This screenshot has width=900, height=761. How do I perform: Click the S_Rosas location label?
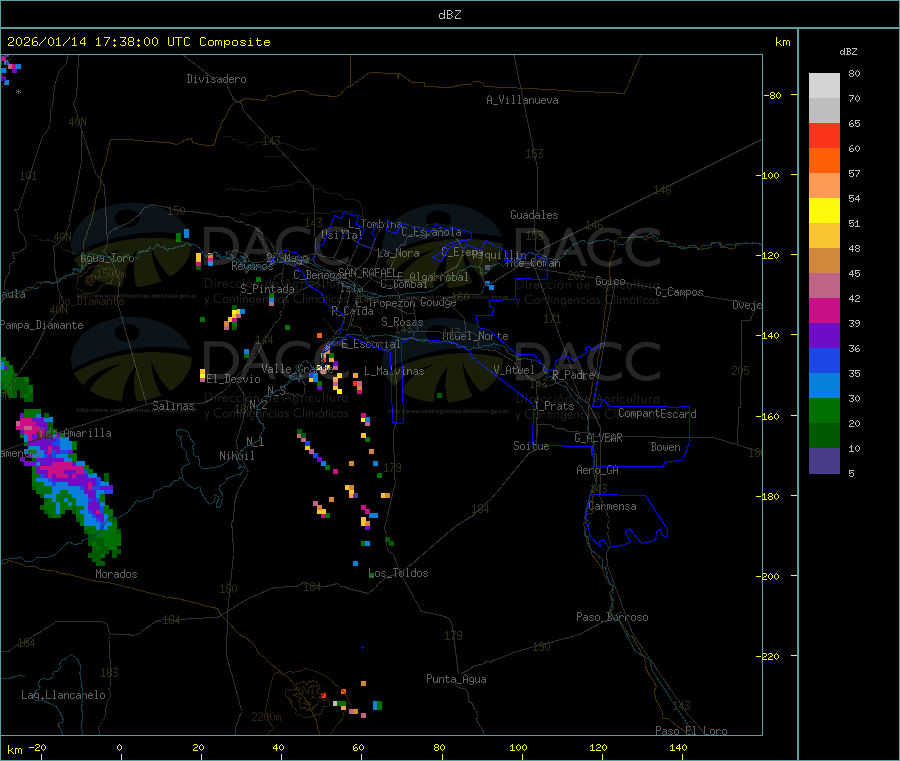[x=402, y=322]
